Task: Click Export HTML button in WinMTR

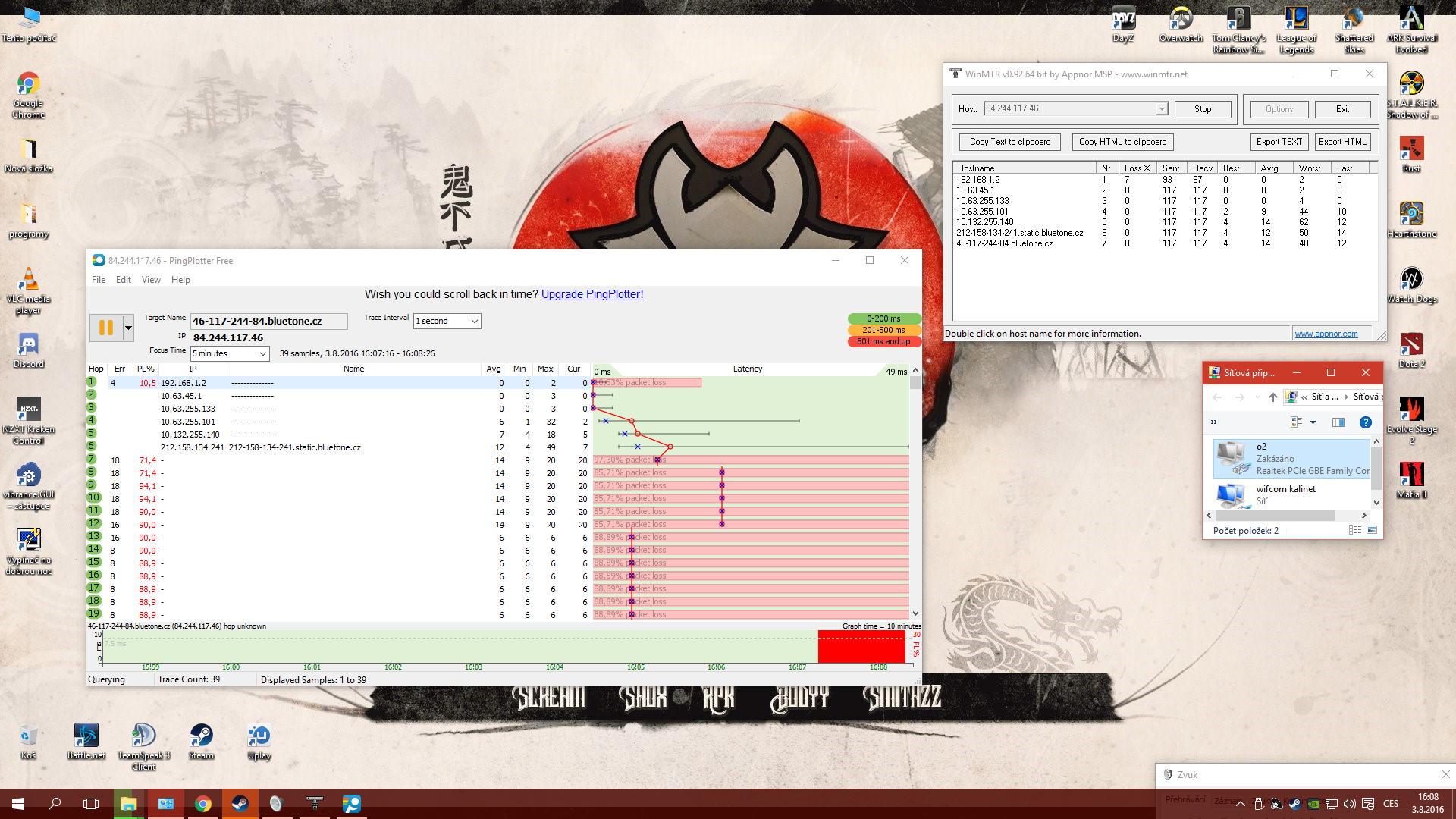Action: pos(1341,142)
